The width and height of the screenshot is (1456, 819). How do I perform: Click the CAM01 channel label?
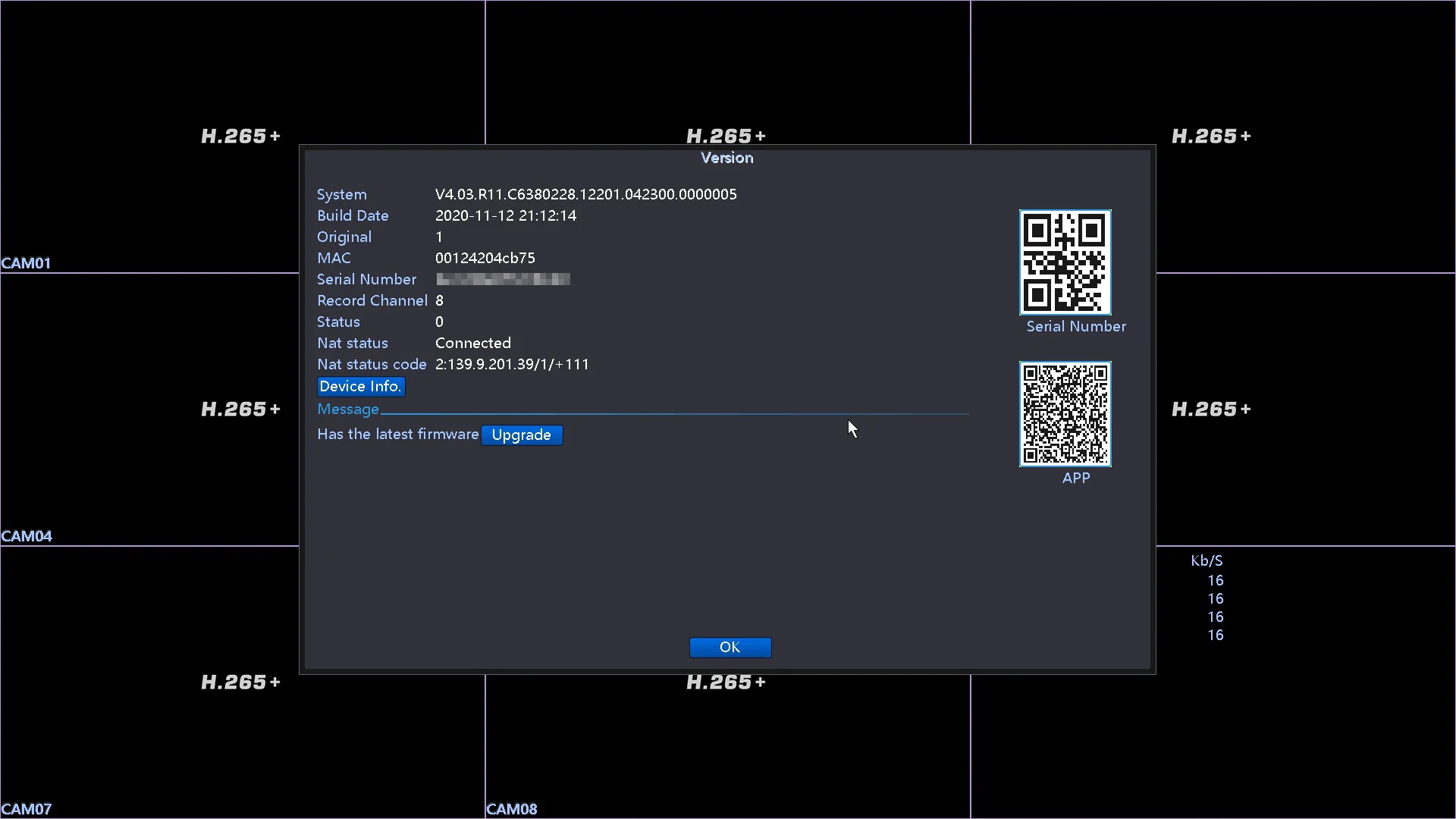26,263
